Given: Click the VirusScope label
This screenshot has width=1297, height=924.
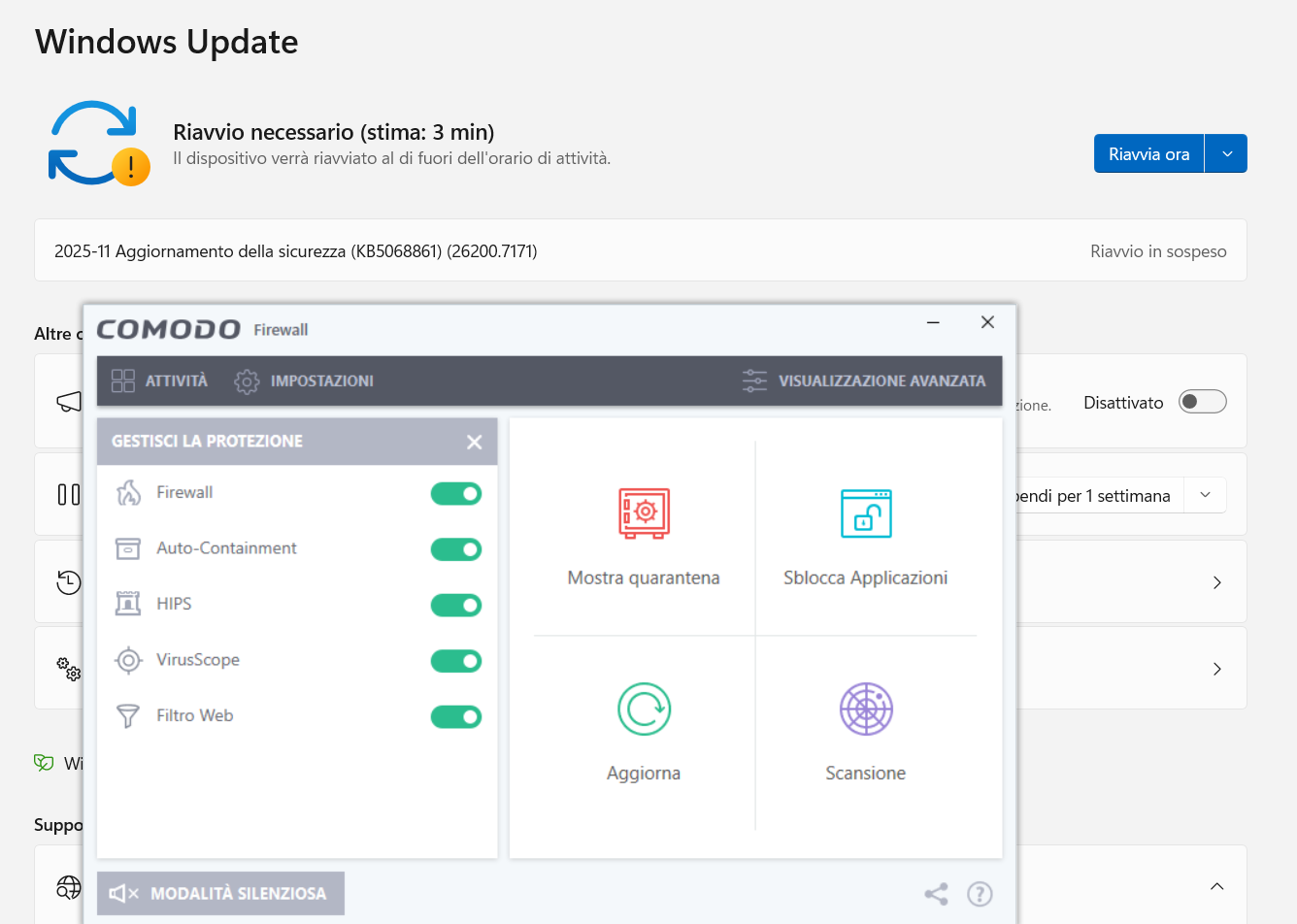Looking at the screenshot, I should tap(198, 659).
